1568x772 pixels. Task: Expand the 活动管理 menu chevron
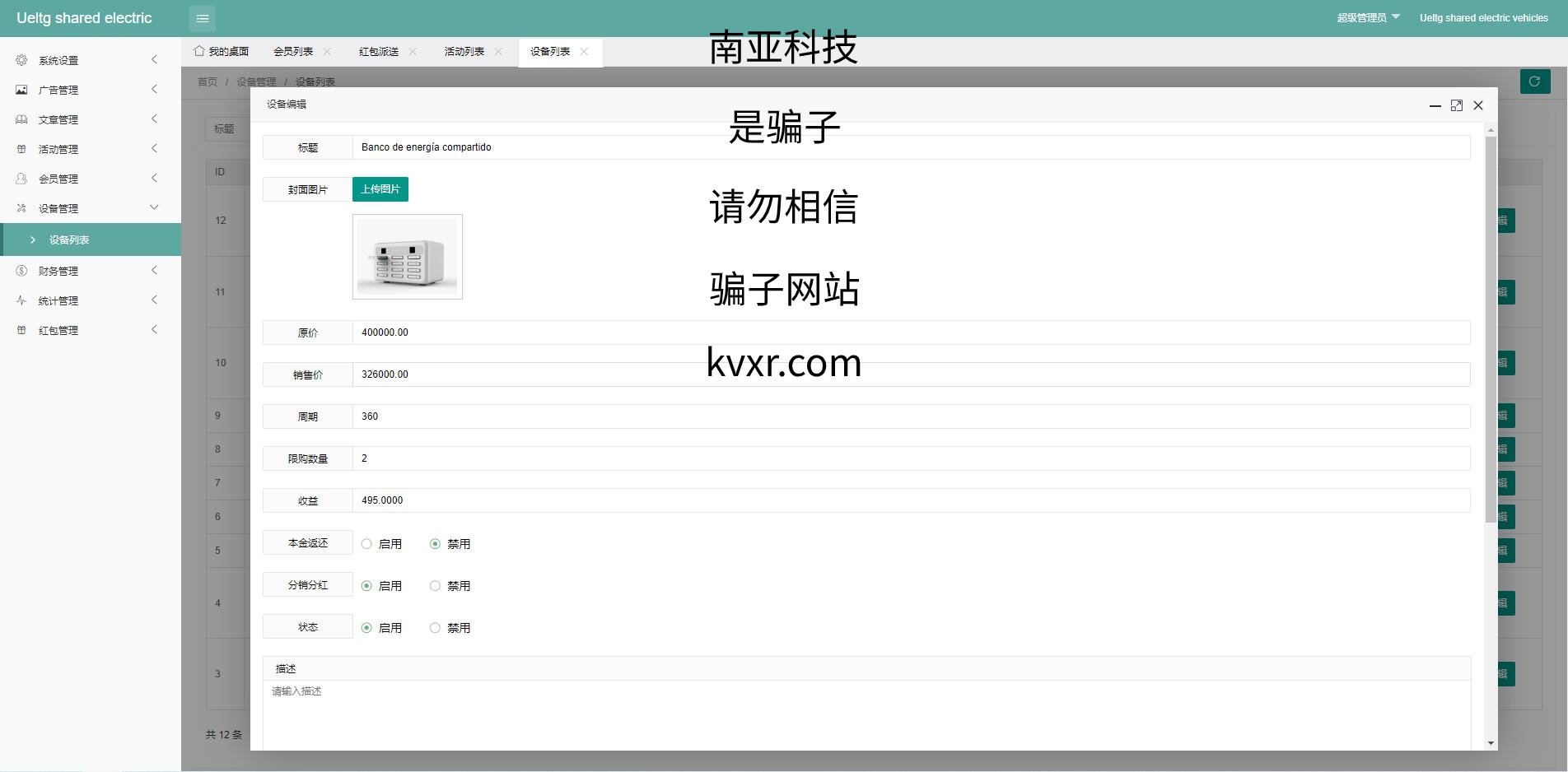[154, 148]
